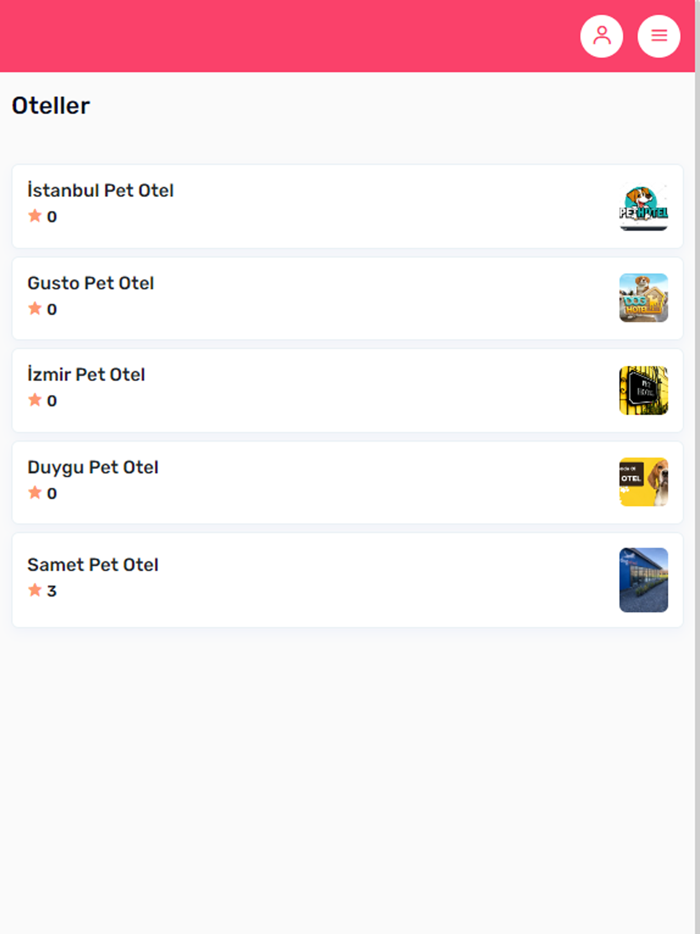Open Samet Pet Otel building thumbnail
700x934 pixels.
pos(643,580)
